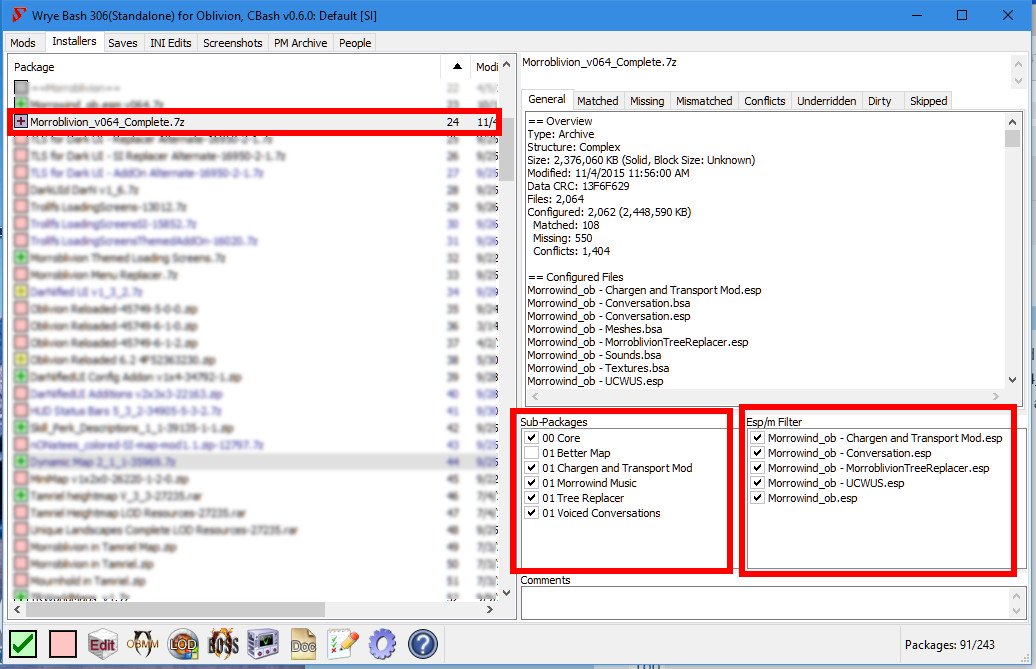The width and height of the screenshot is (1036, 669).
Task: Uncheck the 01 Morrowind Music sub-package
Action: tap(531, 483)
